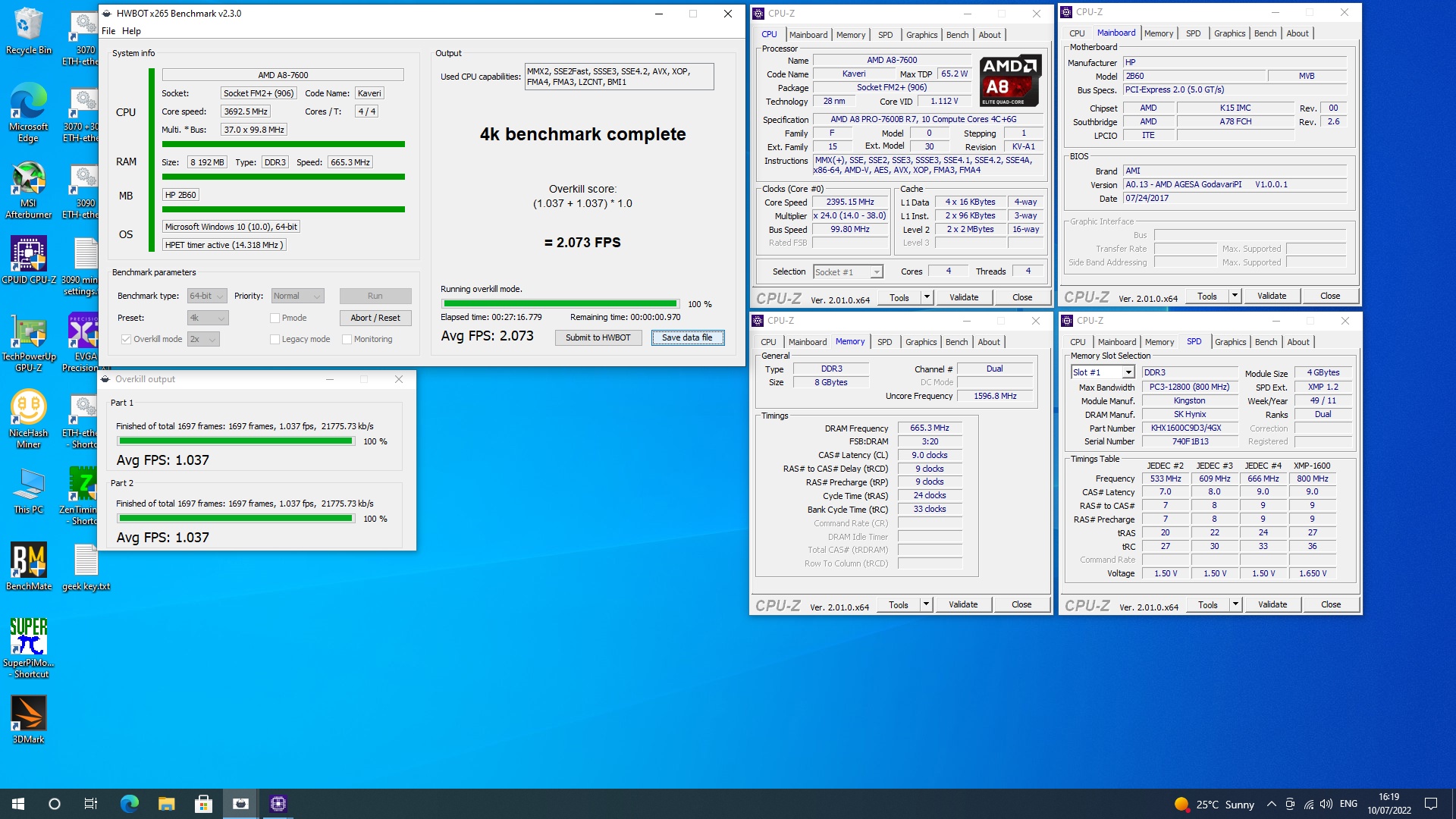Switch to About tab in Memory window
The image size is (1456, 819).
[x=988, y=342]
